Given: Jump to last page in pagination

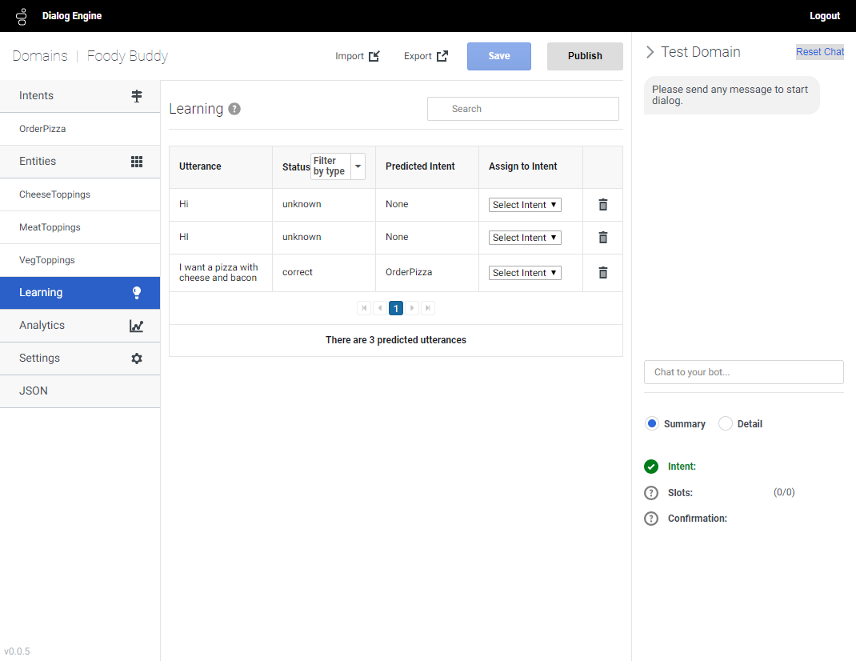Looking at the screenshot, I should [x=428, y=308].
